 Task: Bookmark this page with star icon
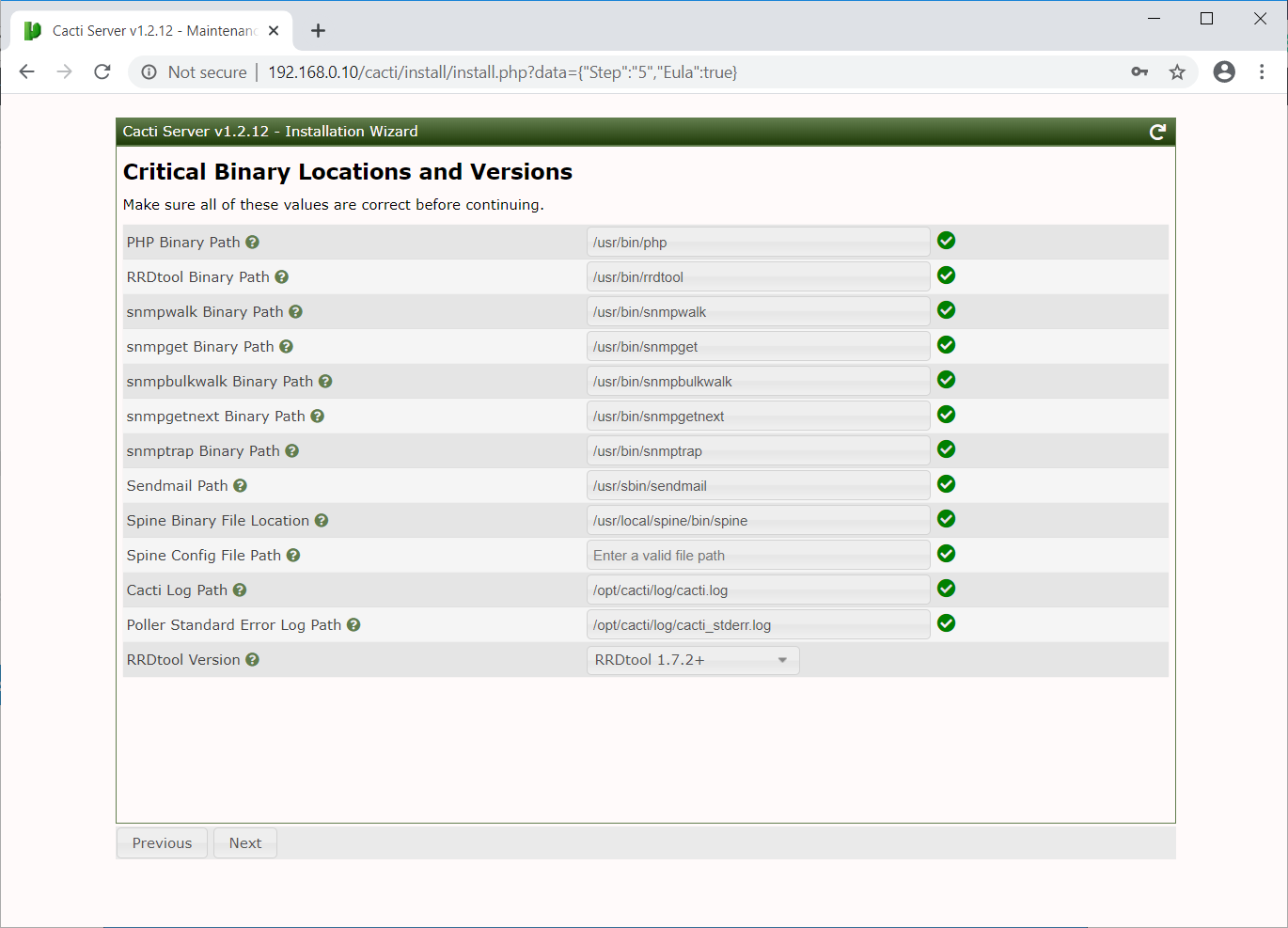pos(1177,72)
